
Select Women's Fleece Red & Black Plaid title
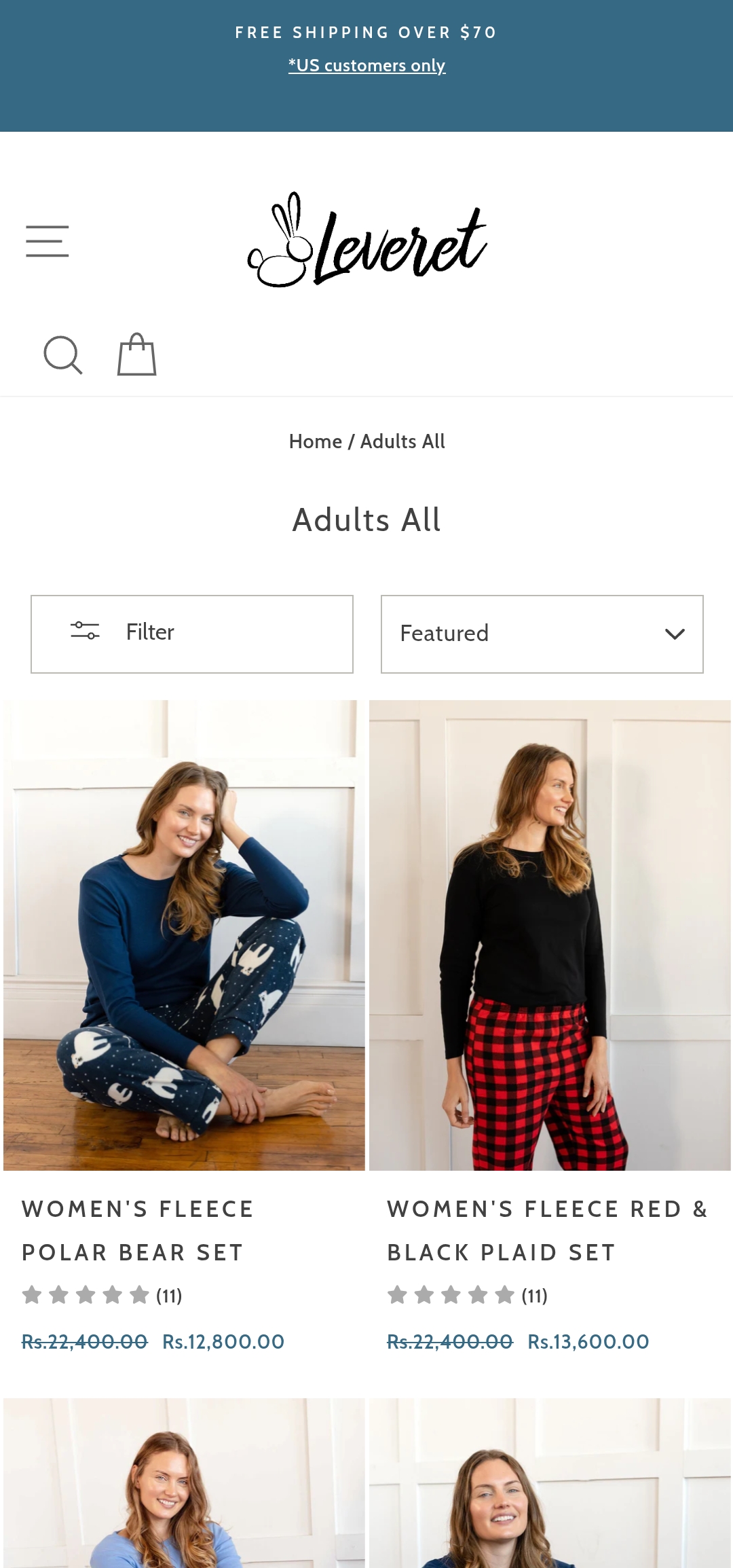click(547, 1230)
